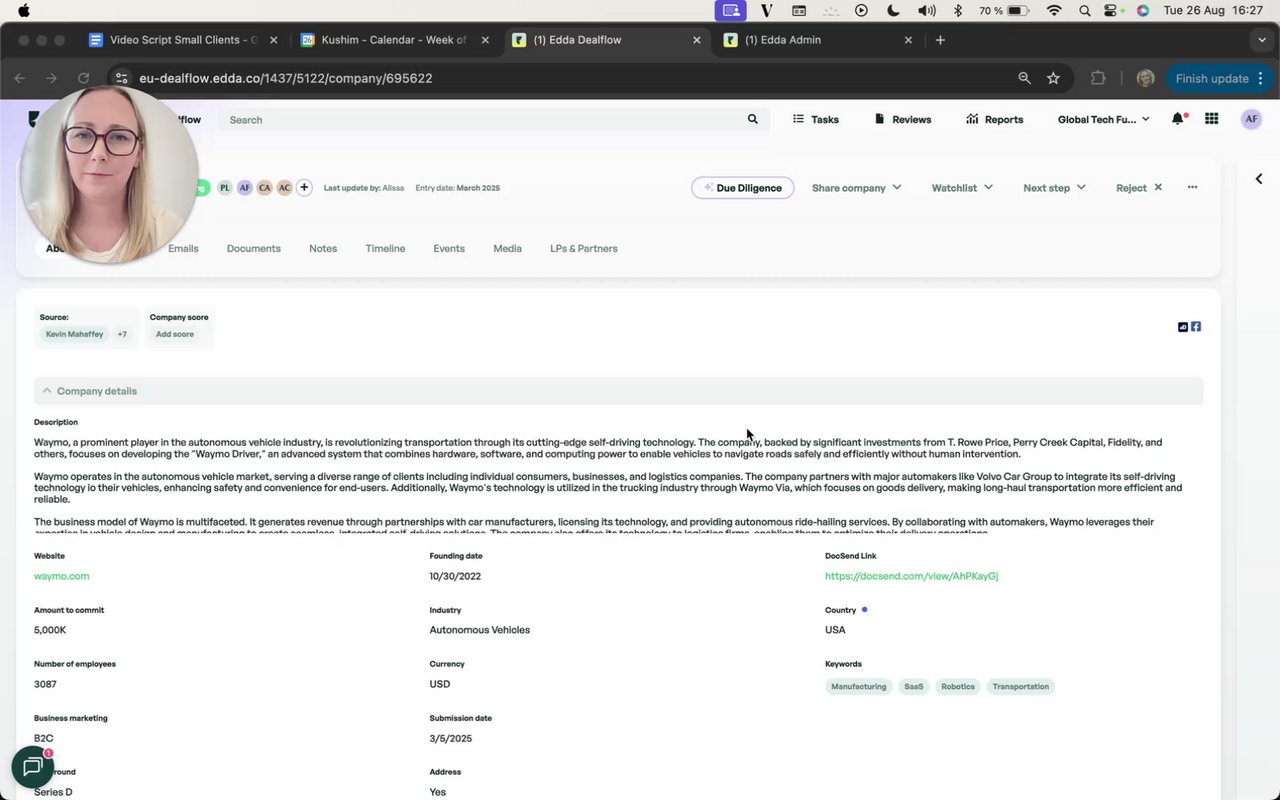This screenshot has width=1280, height=800.
Task: Click the browser address bar URL
Action: 286,78
